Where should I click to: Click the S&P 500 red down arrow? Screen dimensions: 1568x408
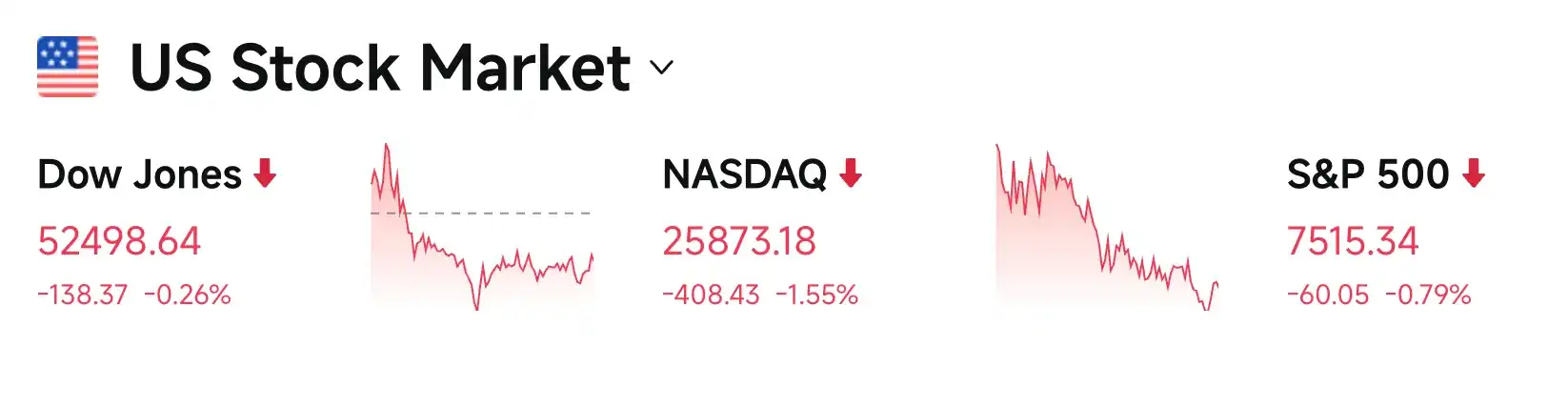click(1474, 173)
